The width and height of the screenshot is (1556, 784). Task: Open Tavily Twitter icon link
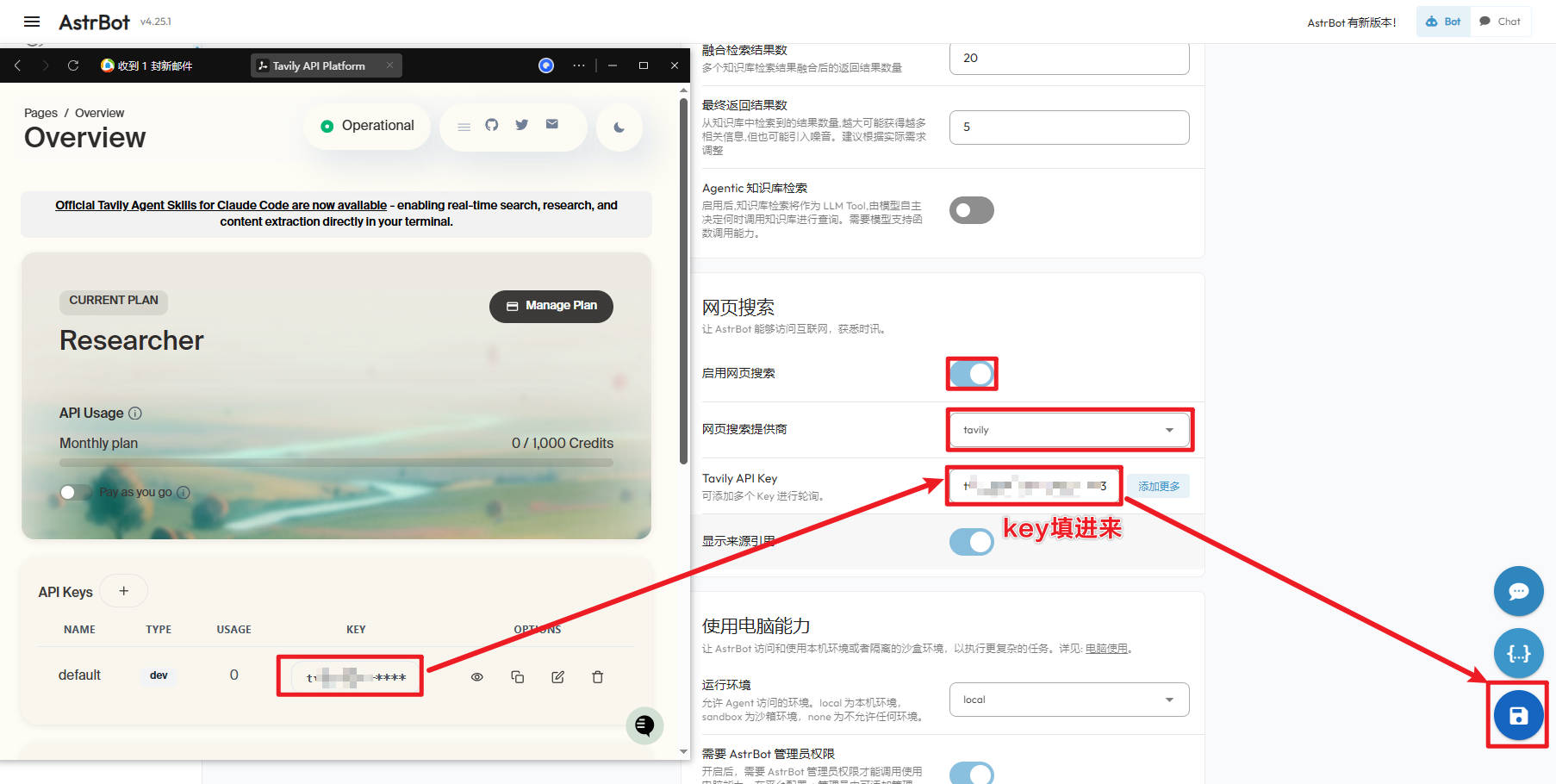click(522, 125)
